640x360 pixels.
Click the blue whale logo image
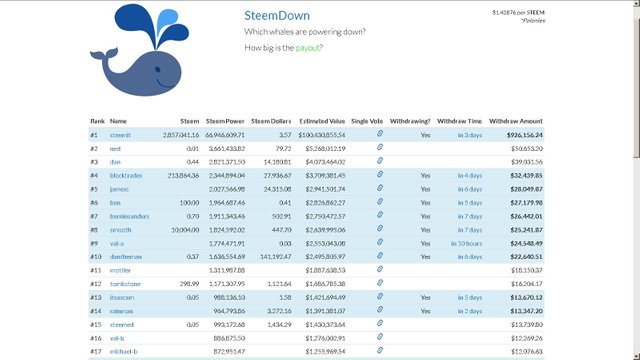(140, 50)
